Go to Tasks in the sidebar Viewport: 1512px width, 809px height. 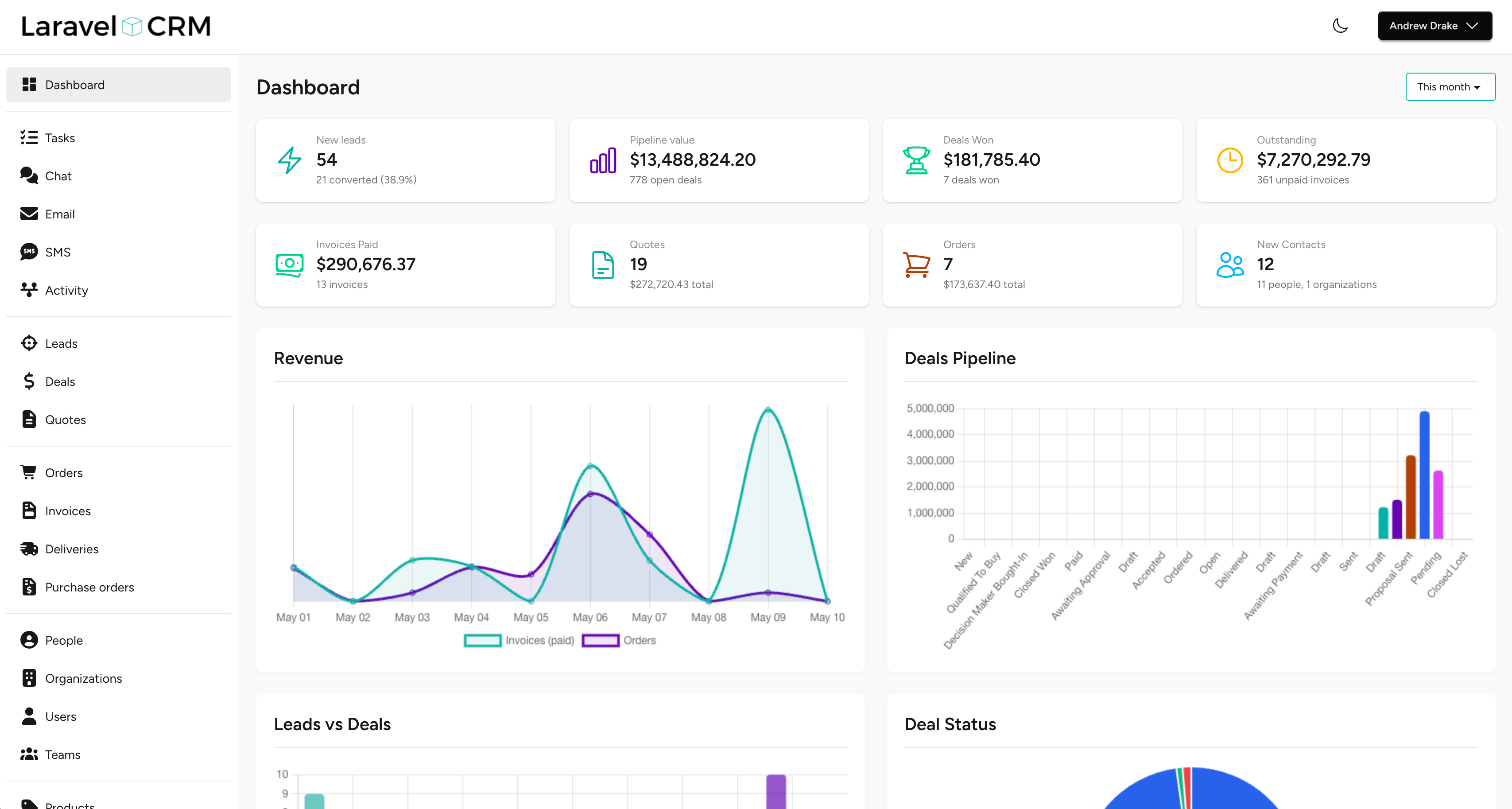(119, 137)
